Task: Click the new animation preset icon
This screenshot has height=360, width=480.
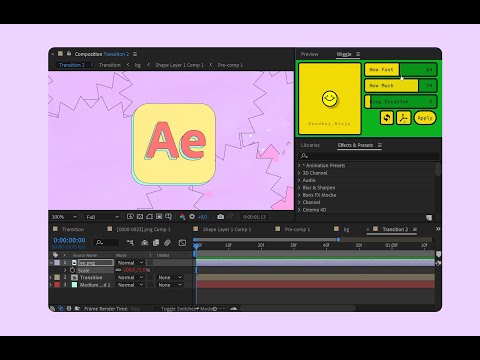Action: coord(429,218)
